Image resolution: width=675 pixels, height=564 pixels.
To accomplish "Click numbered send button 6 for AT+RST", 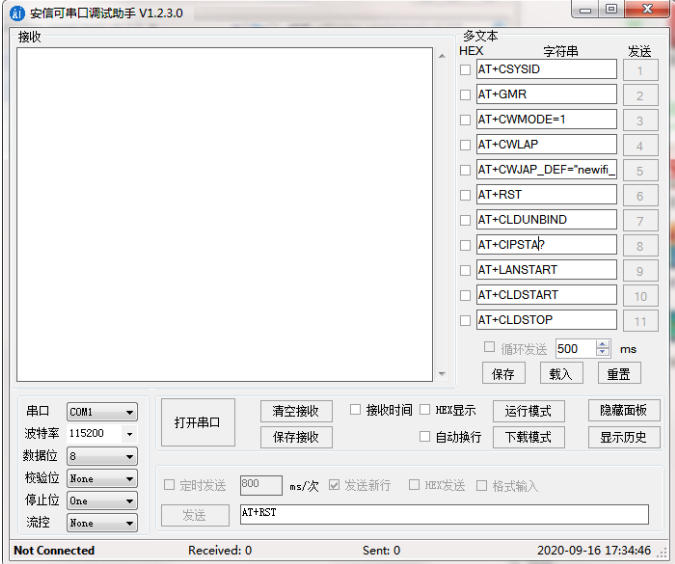I will pos(640,195).
